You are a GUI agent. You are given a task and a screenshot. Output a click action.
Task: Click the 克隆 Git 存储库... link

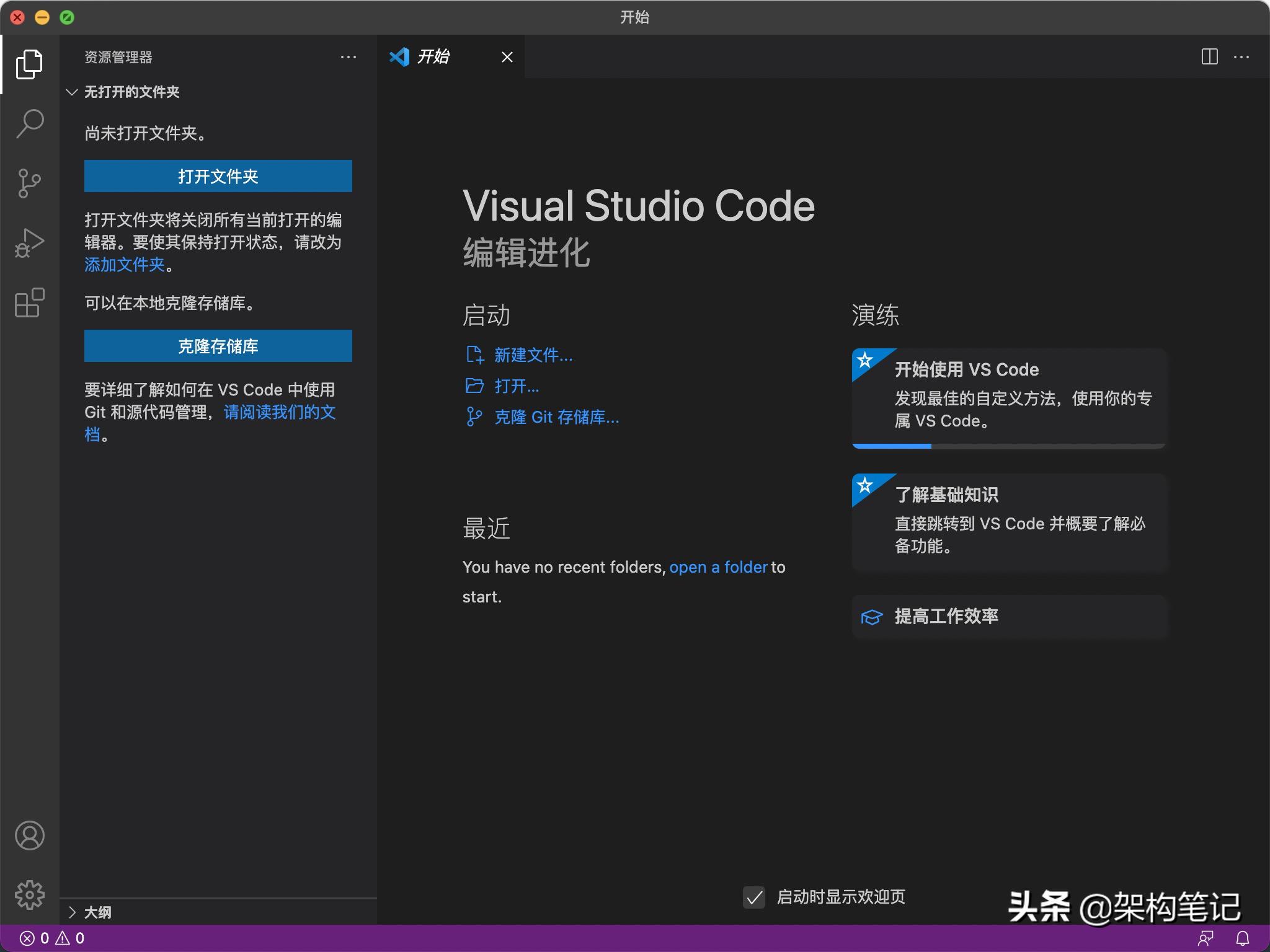[557, 417]
